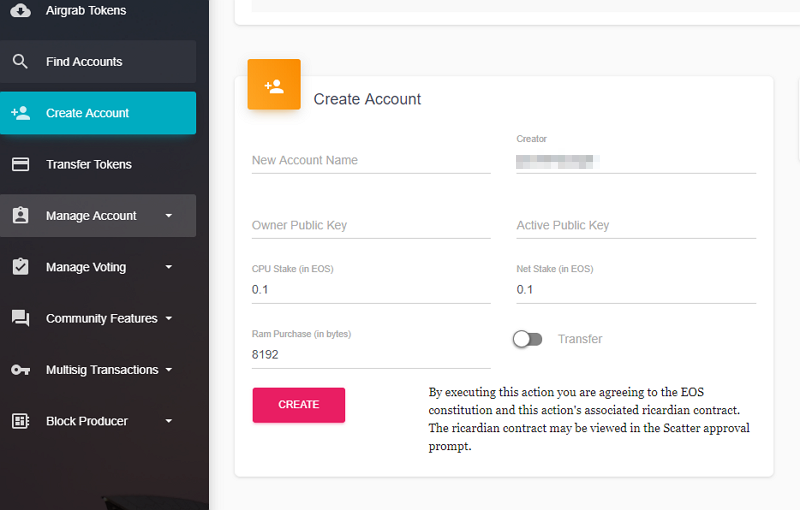Click the Create Account person-add sidebar icon

tap(20, 113)
